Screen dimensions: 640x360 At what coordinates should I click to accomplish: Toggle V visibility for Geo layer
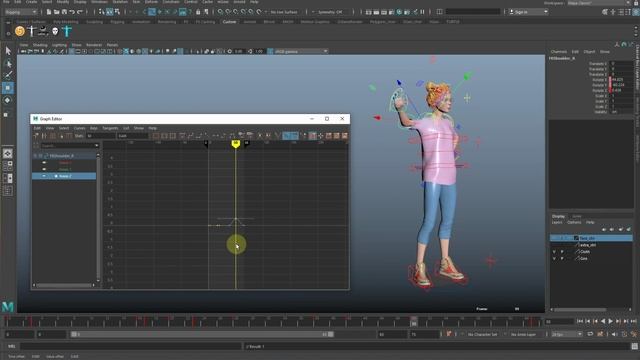tap(554, 258)
